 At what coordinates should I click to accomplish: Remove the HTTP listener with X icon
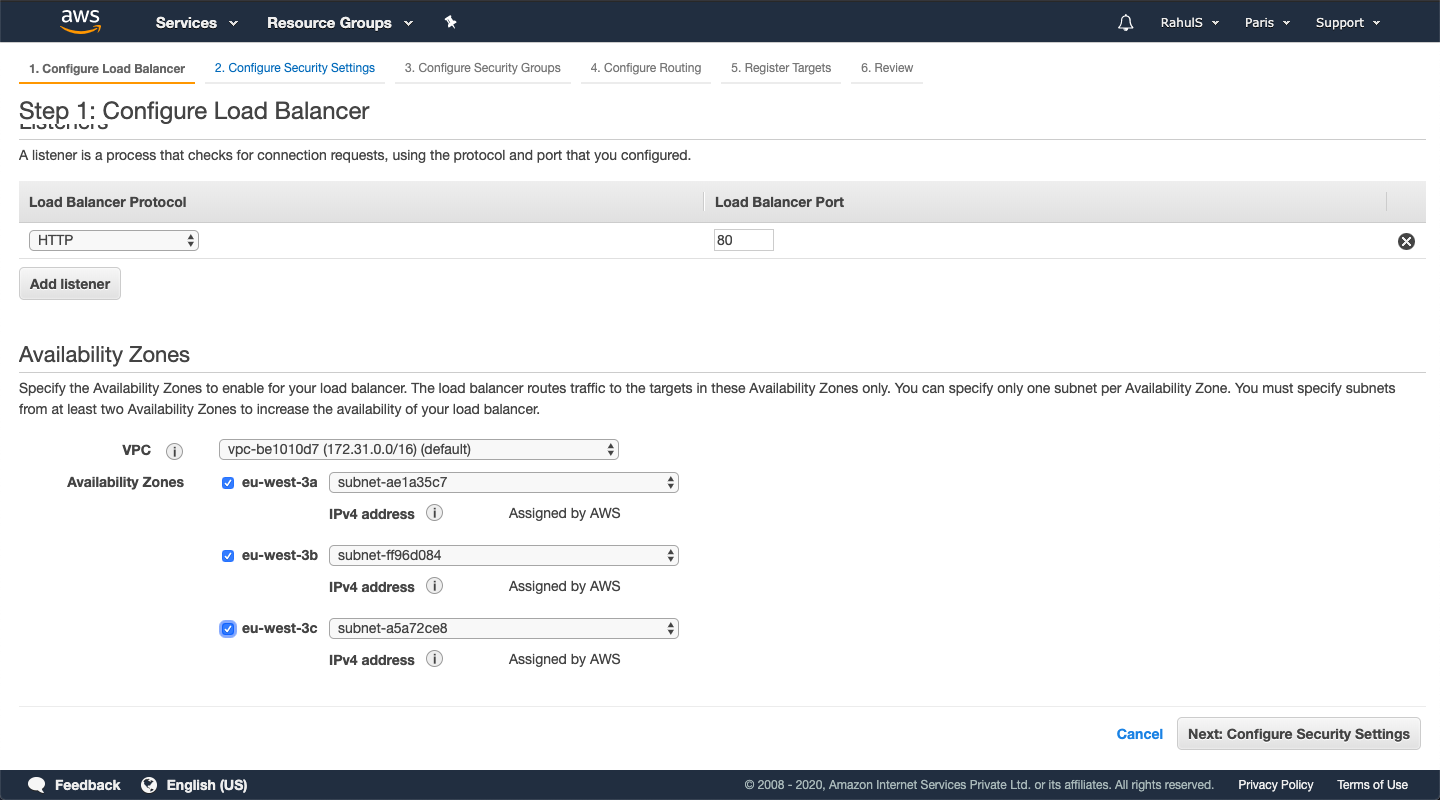1406,241
